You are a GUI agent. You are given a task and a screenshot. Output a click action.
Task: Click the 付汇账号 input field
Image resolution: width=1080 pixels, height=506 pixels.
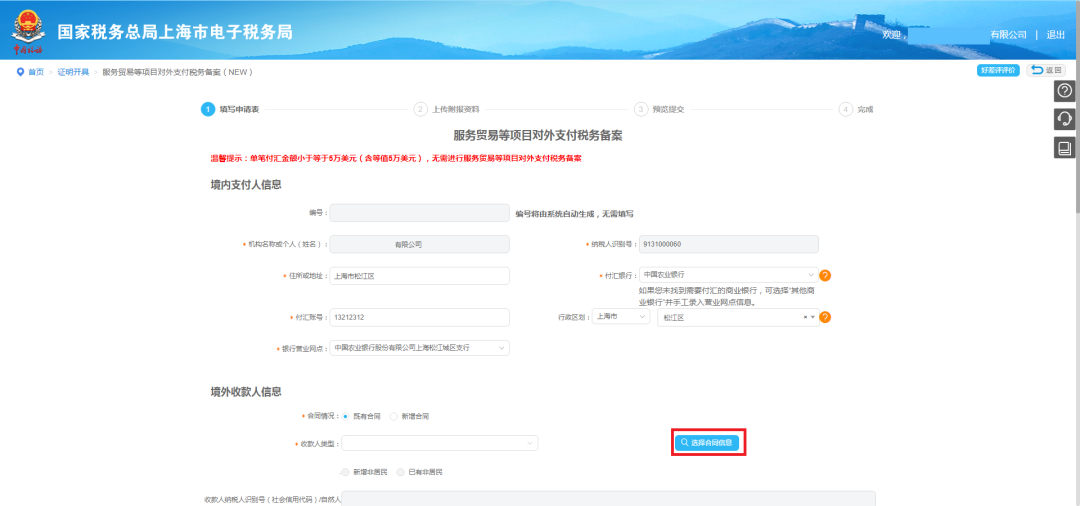419,317
